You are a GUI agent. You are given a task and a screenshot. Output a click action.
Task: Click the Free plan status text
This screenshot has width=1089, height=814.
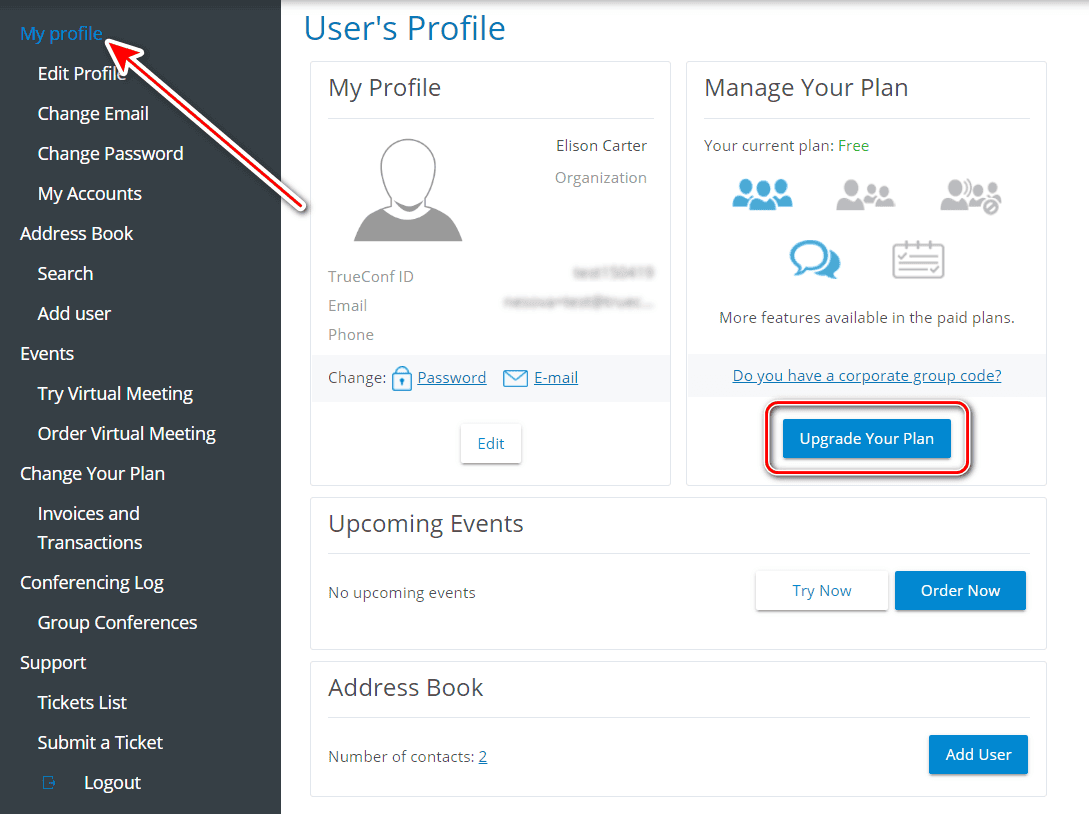[x=854, y=146]
